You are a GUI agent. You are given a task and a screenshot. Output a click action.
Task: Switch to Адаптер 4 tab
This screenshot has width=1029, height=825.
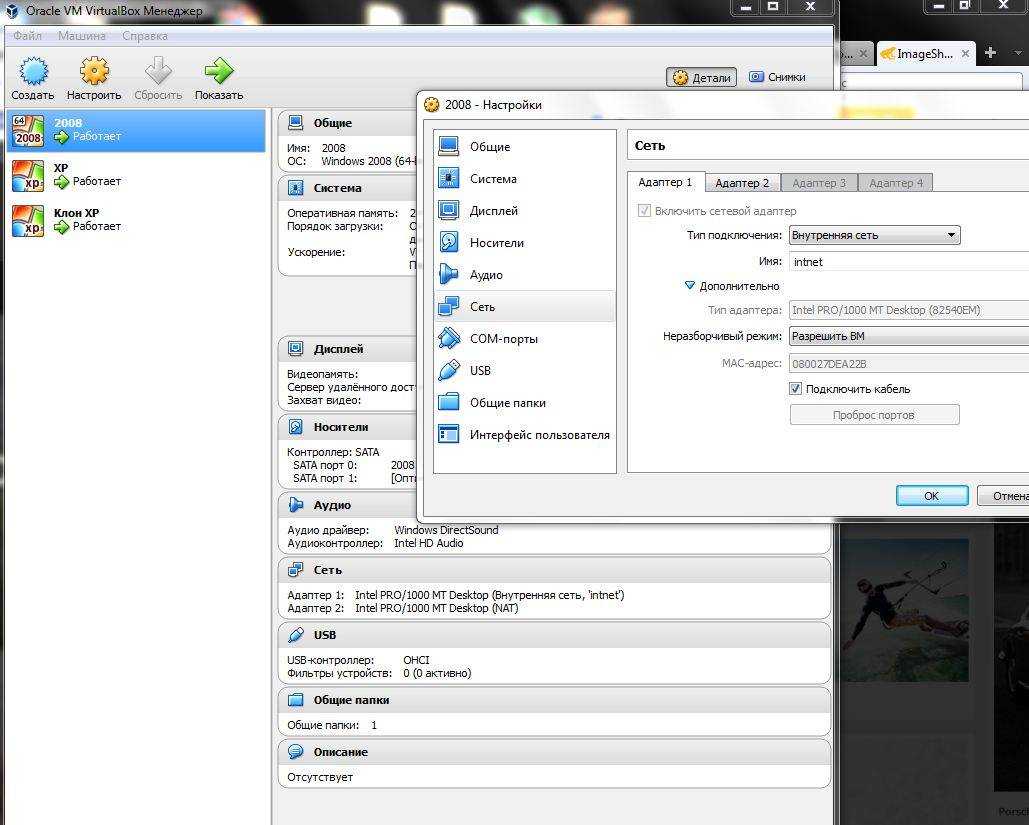coord(896,182)
